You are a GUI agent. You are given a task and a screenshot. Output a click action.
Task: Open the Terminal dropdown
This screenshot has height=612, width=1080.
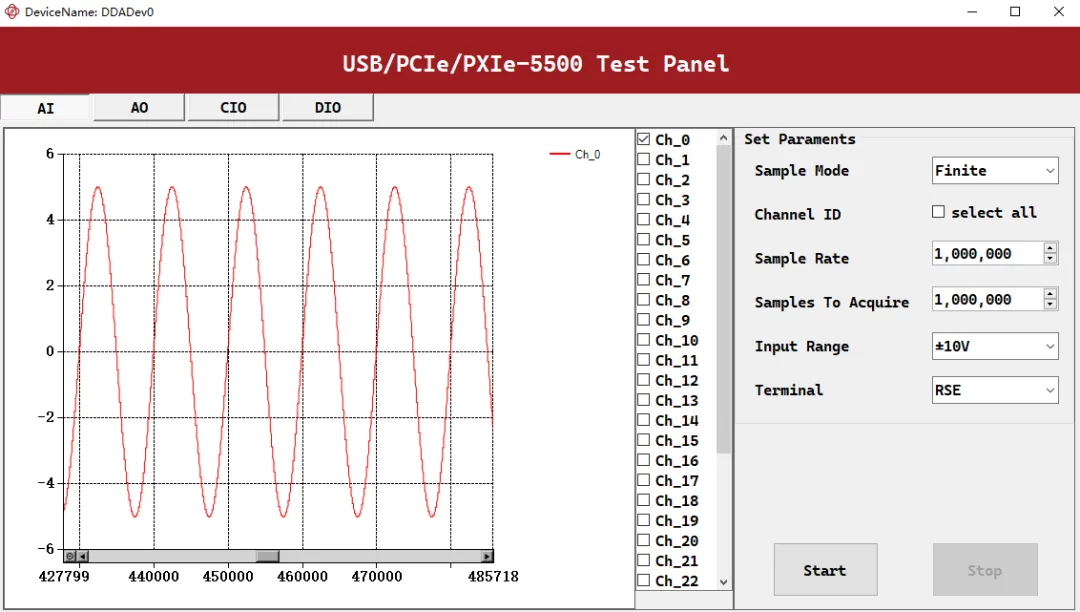[995, 390]
